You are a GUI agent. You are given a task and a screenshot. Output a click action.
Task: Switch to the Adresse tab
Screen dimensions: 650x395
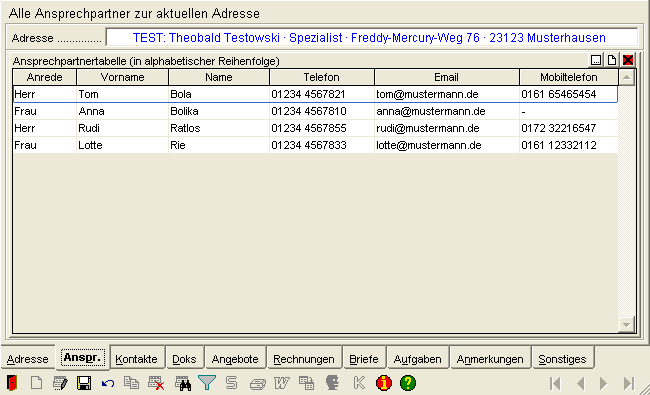[x=27, y=359]
